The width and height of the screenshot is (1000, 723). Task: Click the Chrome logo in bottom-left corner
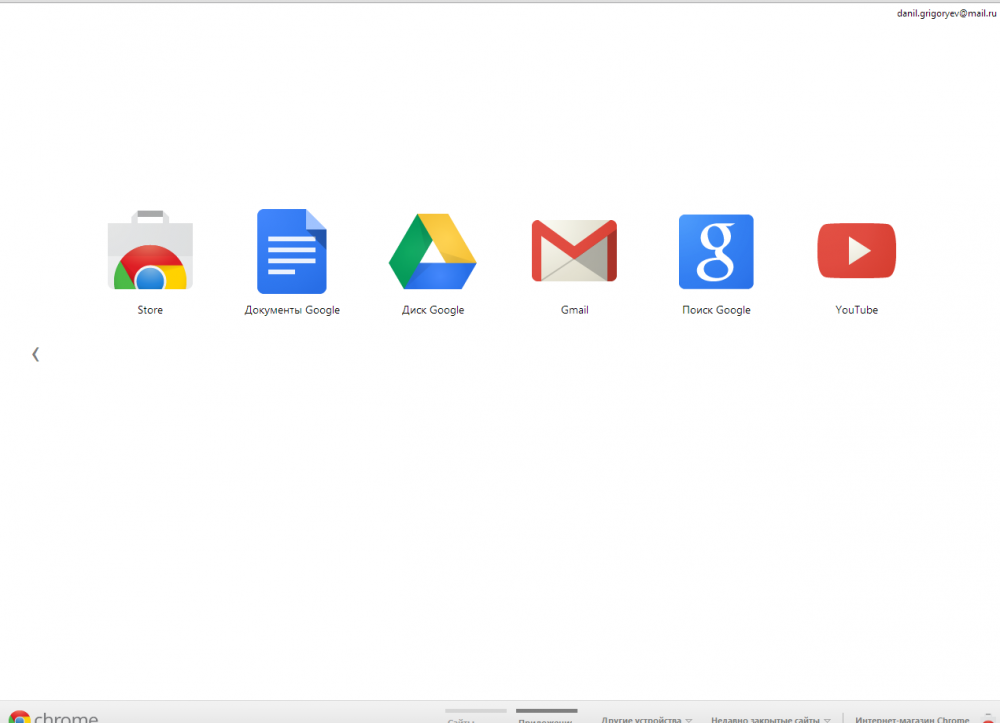(x=20, y=717)
